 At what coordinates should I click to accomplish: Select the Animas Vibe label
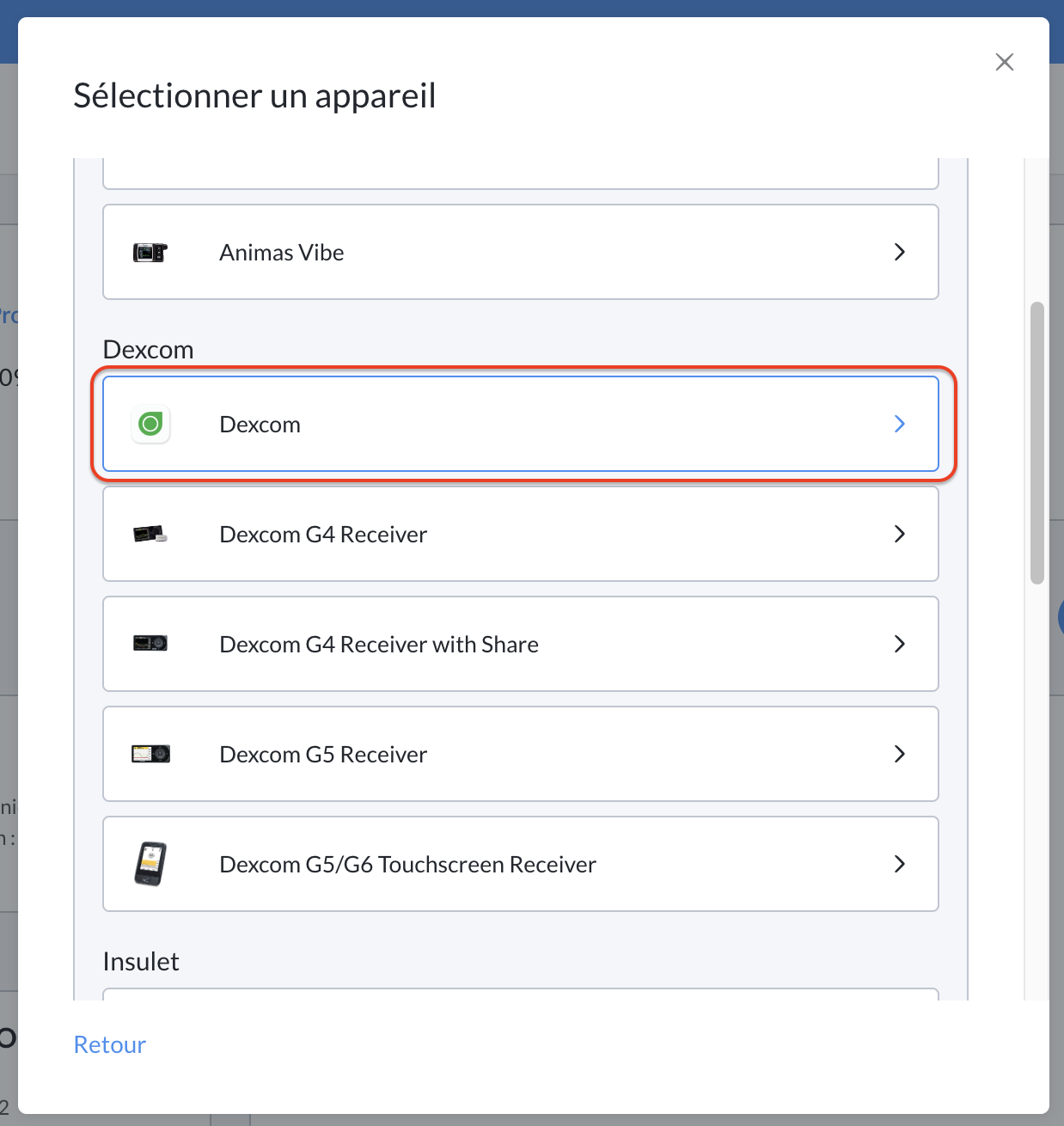pyautogui.click(x=282, y=253)
